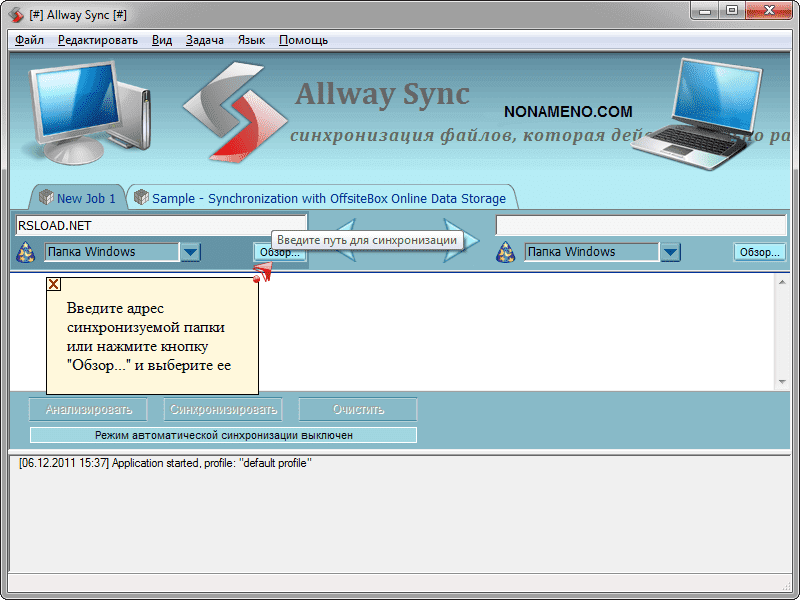The image size is (800, 600).
Task: Click the automatic synchronization mode status bar
Action: point(223,435)
